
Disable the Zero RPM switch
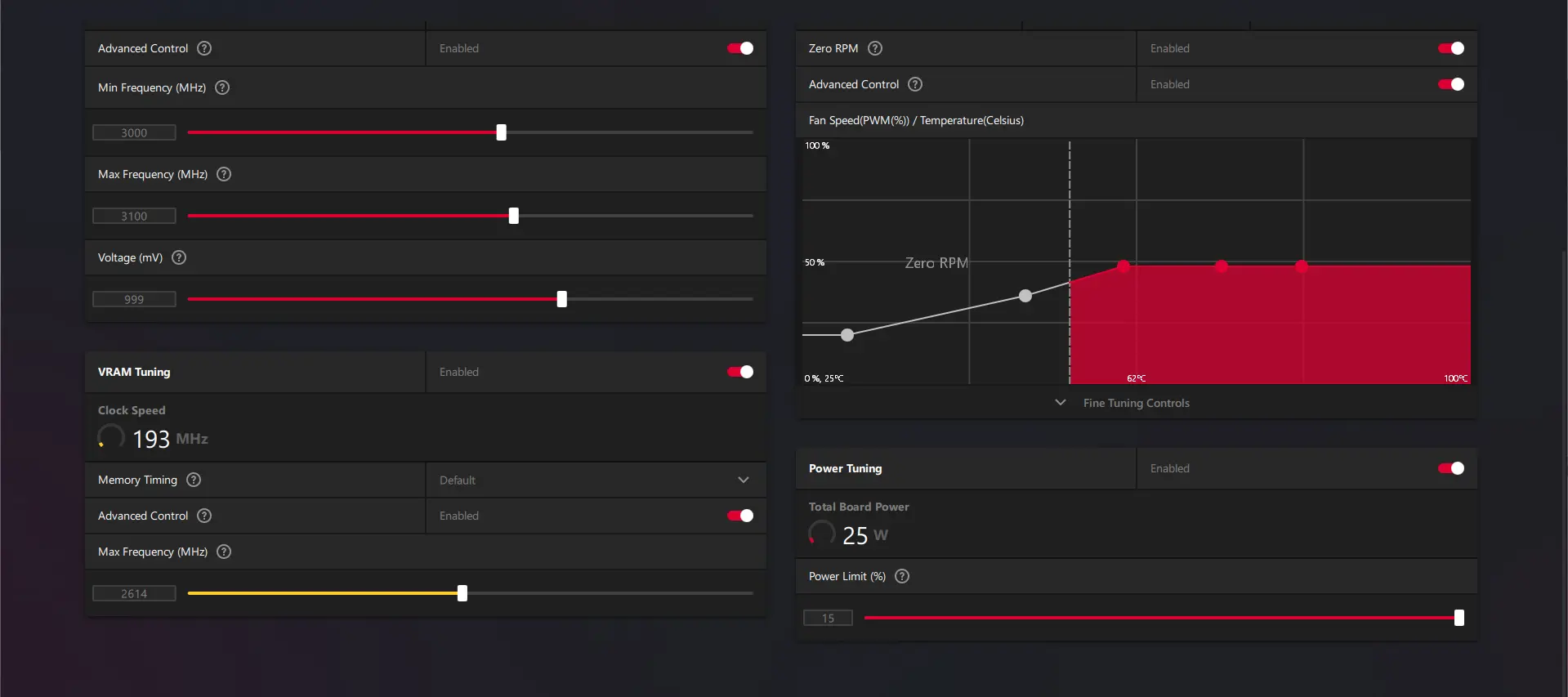click(1451, 48)
